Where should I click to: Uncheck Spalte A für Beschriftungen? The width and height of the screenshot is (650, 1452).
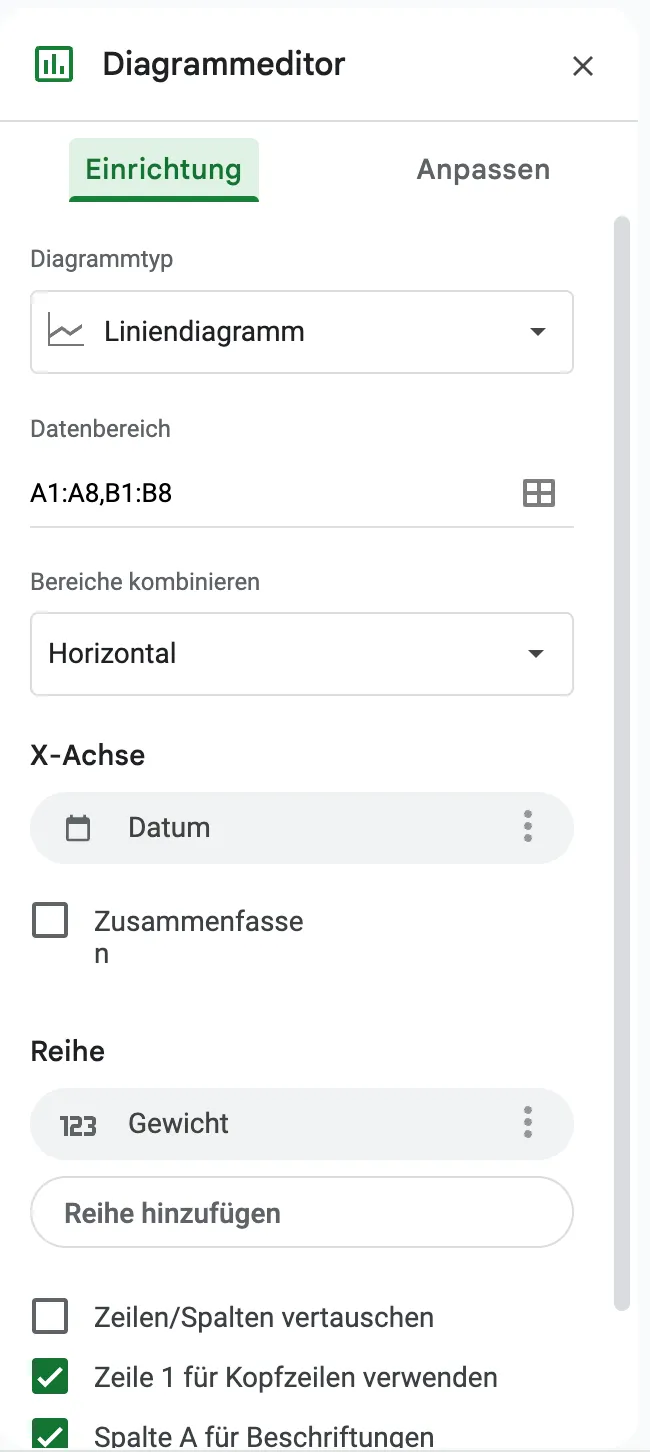pyautogui.click(x=49, y=1436)
